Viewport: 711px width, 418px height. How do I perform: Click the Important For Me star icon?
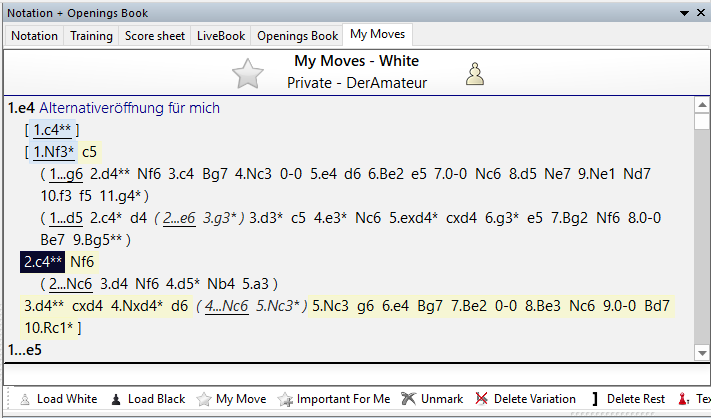click(285, 399)
